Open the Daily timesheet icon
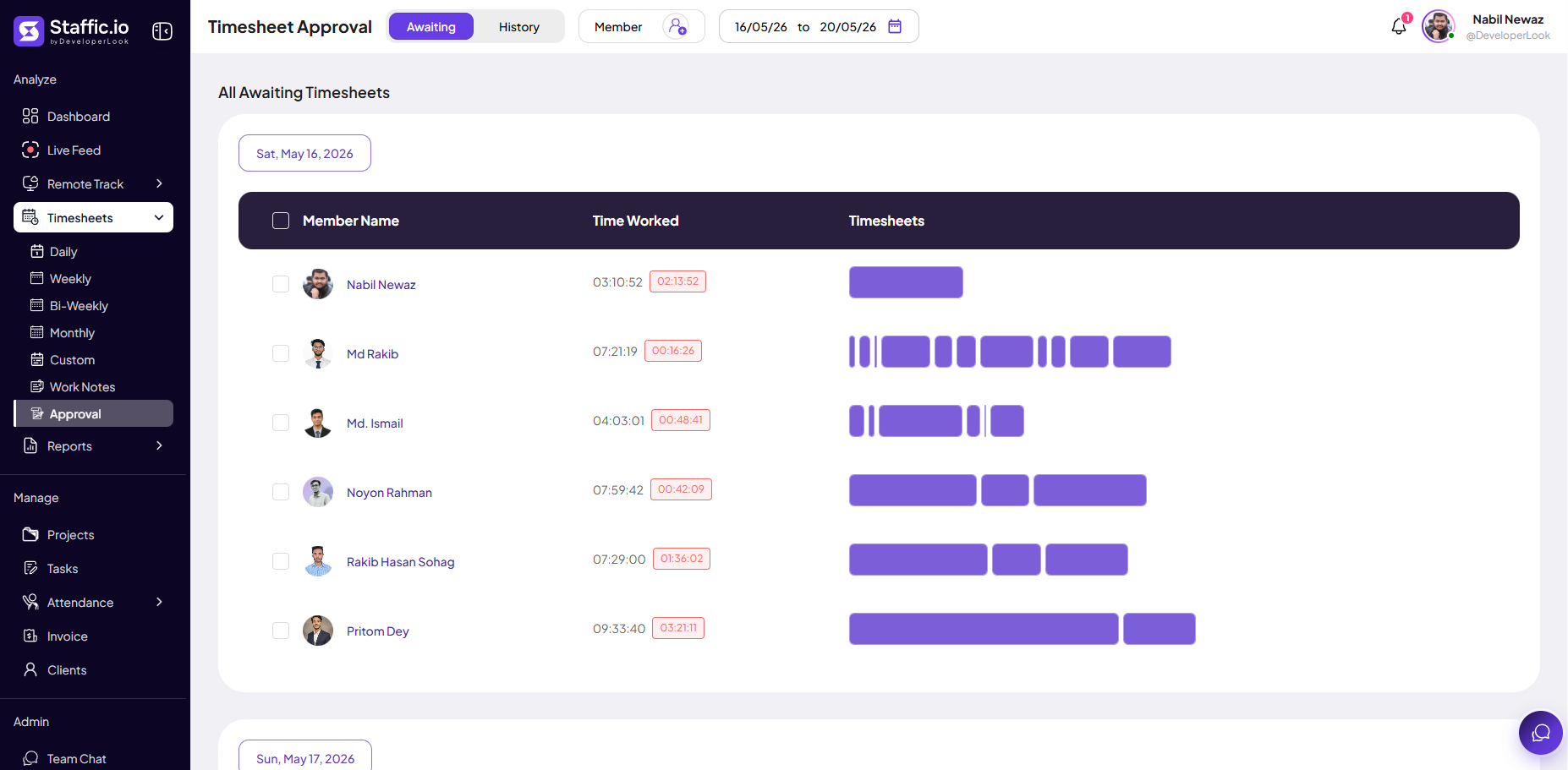The width and height of the screenshot is (1568, 770). 37,251
